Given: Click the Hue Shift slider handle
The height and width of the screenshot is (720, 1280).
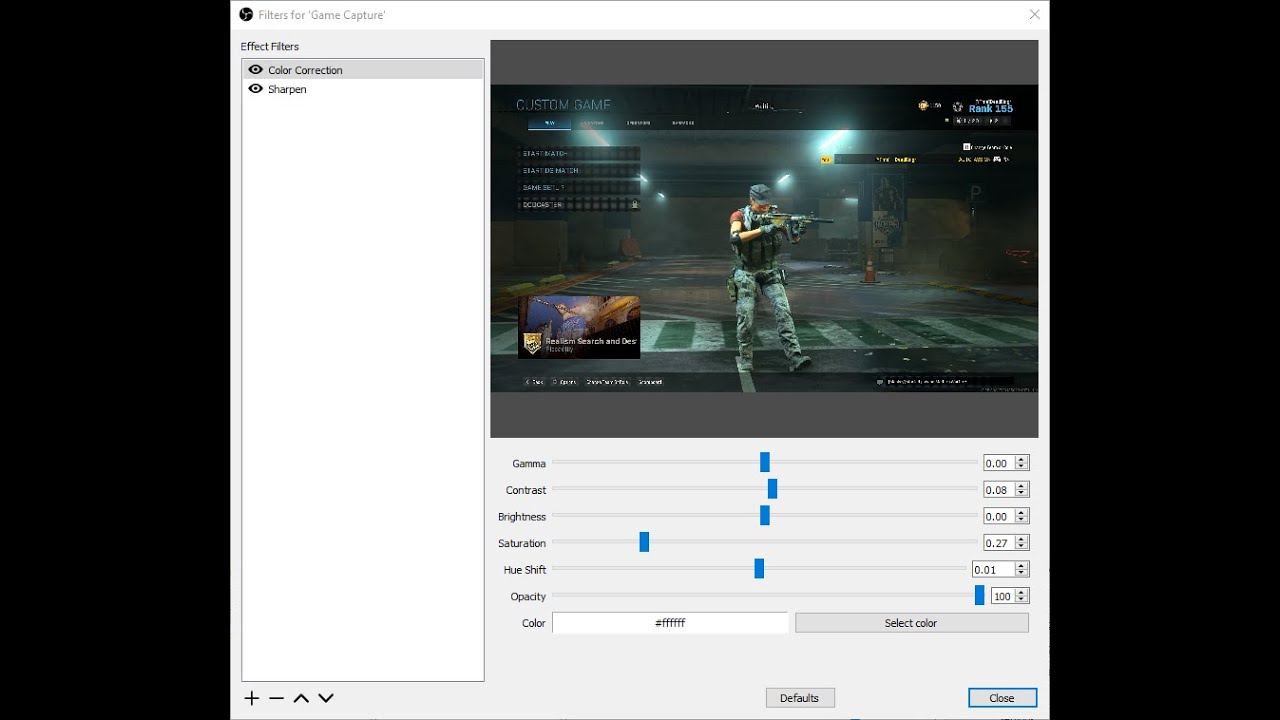Looking at the screenshot, I should coord(759,569).
